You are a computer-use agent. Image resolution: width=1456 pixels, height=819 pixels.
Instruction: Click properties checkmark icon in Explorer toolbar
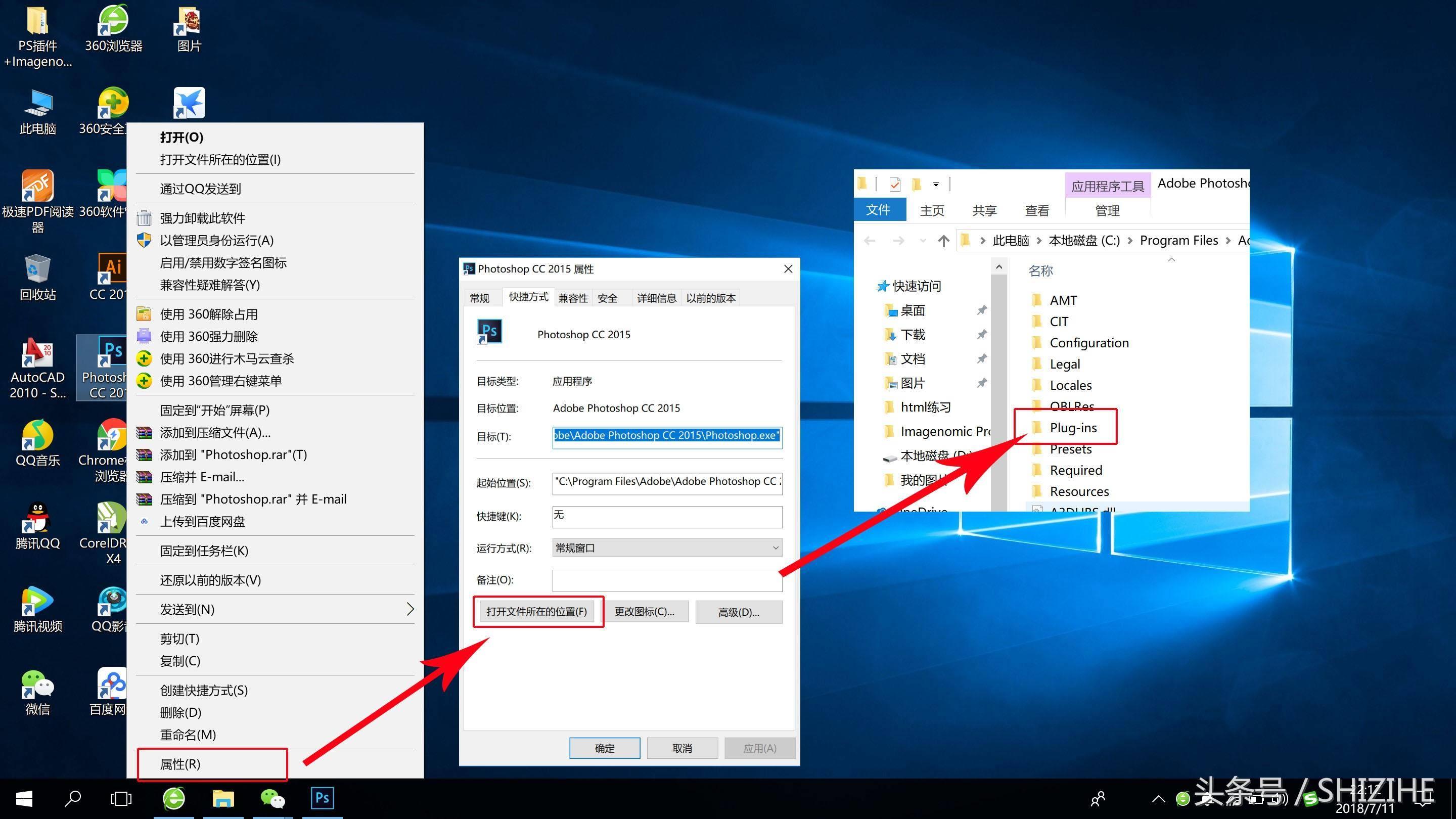tap(895, 184)
